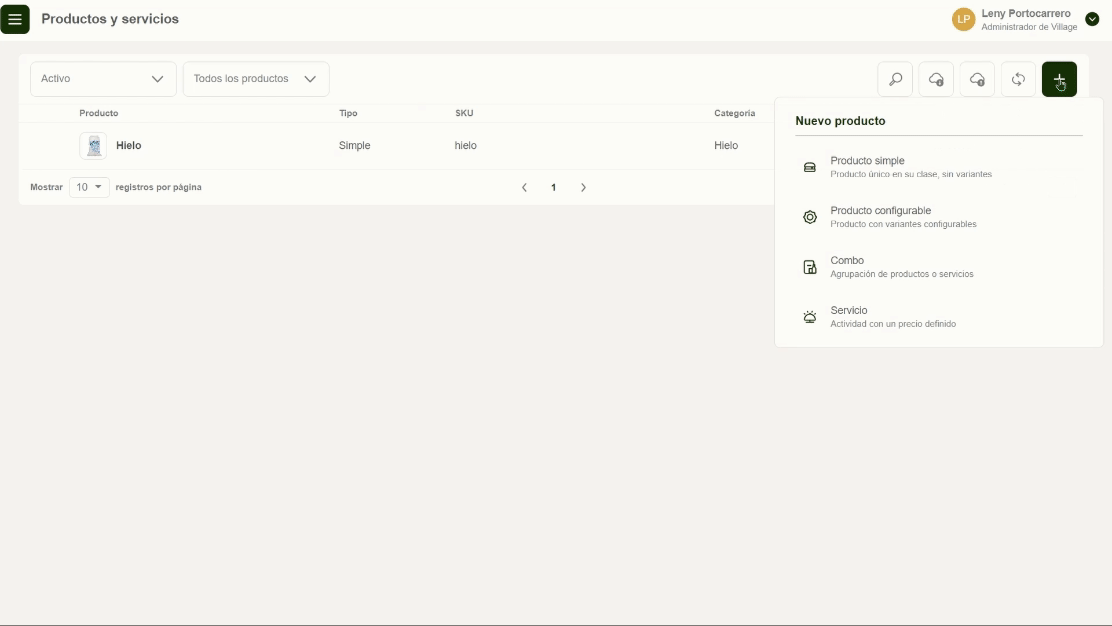Click the cloud icon beside the search button
Screen dimensions: 1112x626
pyautogui.click(x=936, y=79)
